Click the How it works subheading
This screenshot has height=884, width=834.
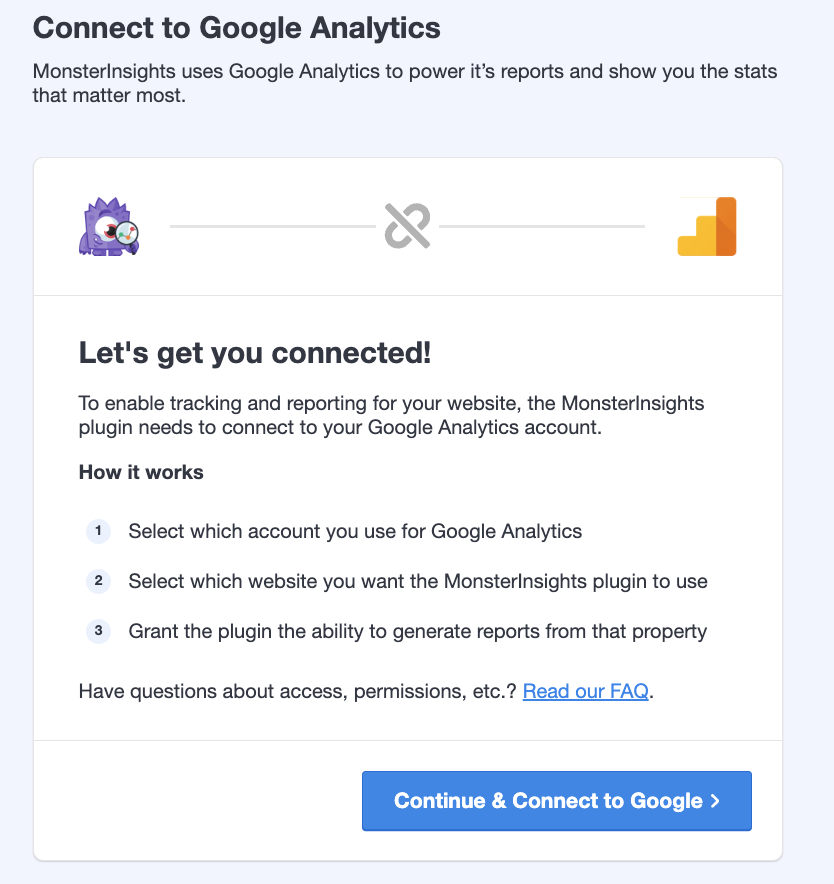141,472
